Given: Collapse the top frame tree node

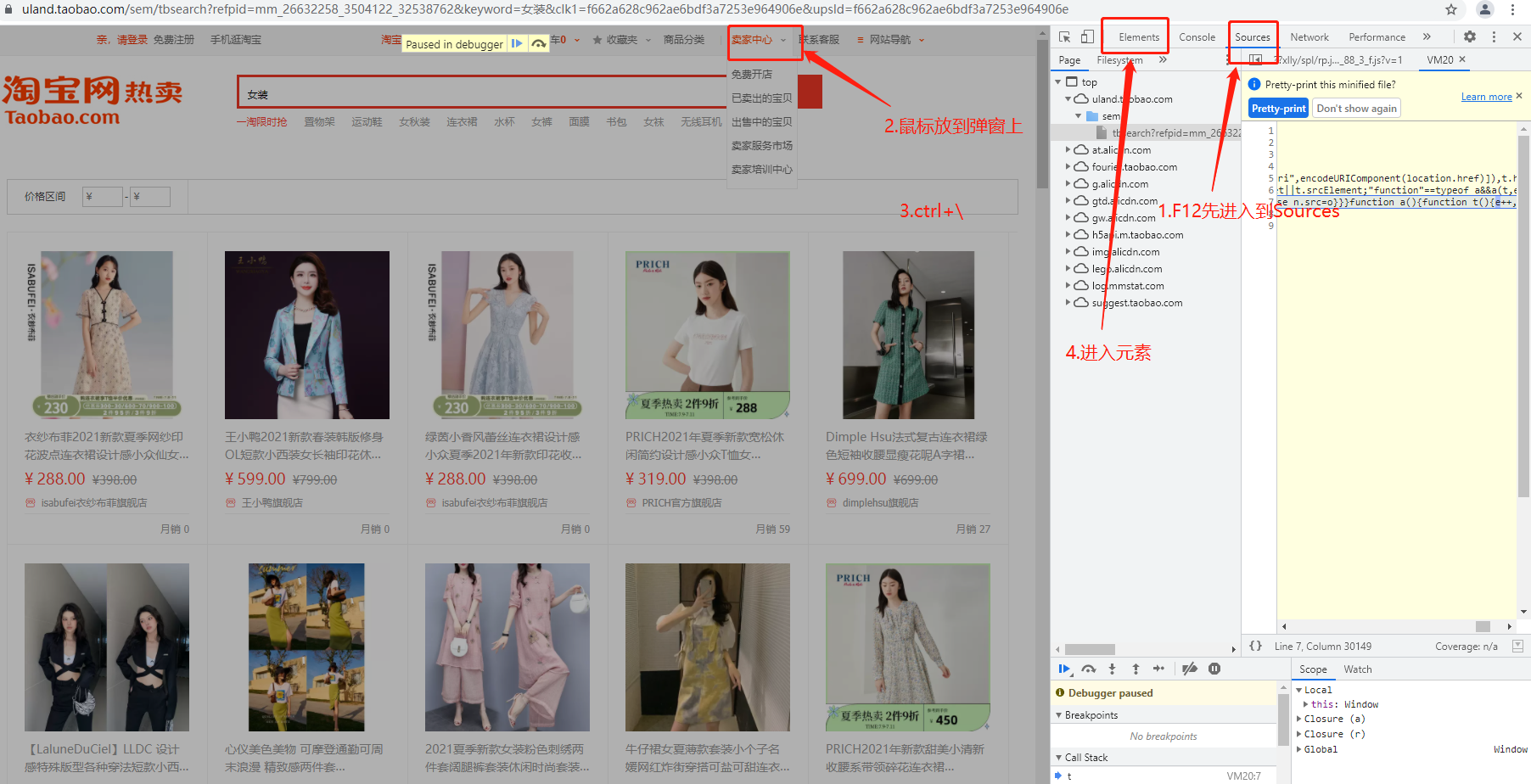Looking at the screenshot, I should coord(1058,82).
